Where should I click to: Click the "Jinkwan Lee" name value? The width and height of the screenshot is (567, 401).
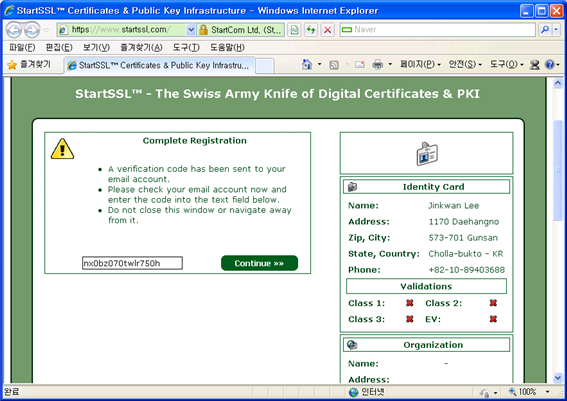(x=453, y=206)
